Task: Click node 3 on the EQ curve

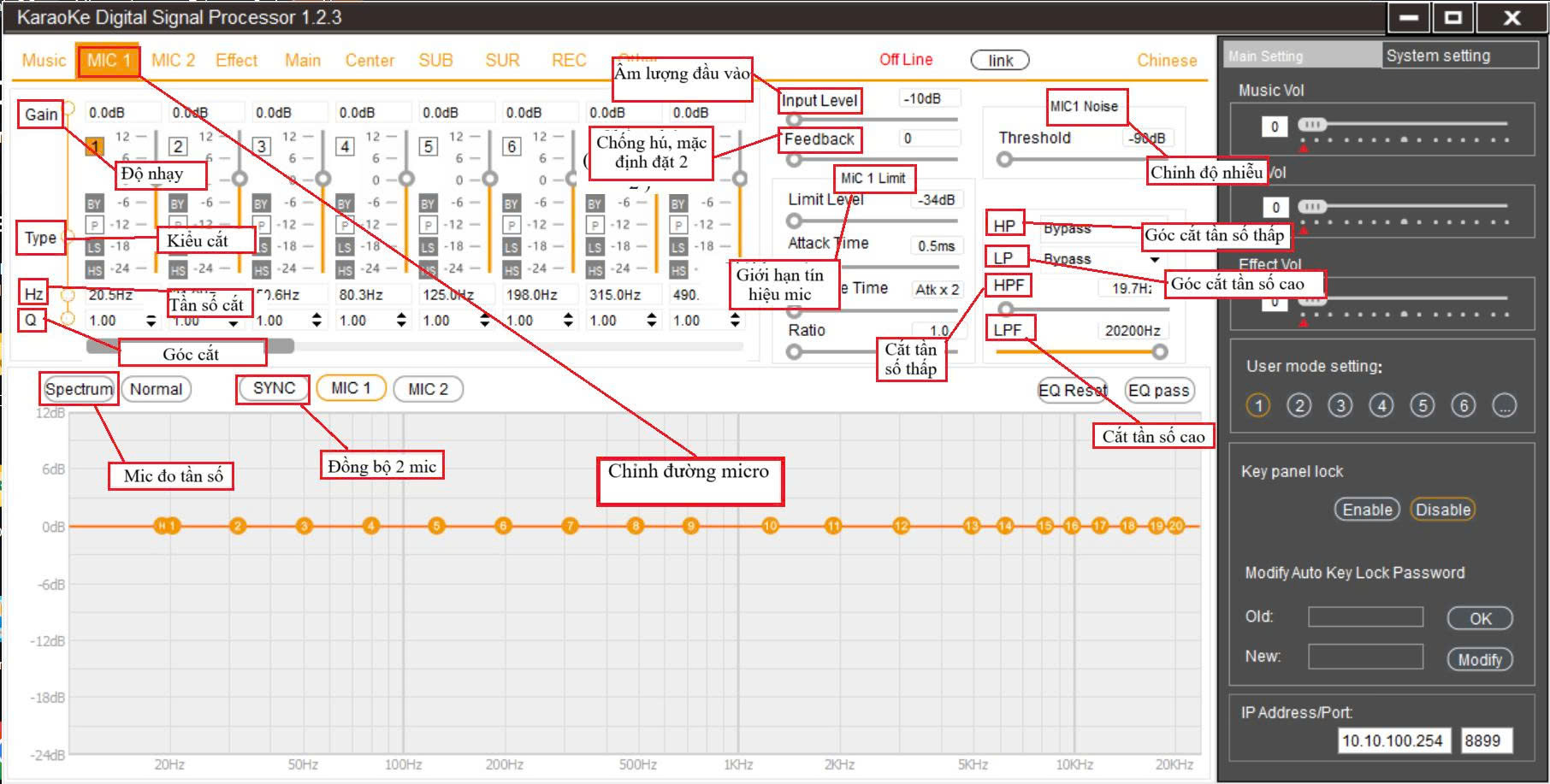Action: click(304, 526)
